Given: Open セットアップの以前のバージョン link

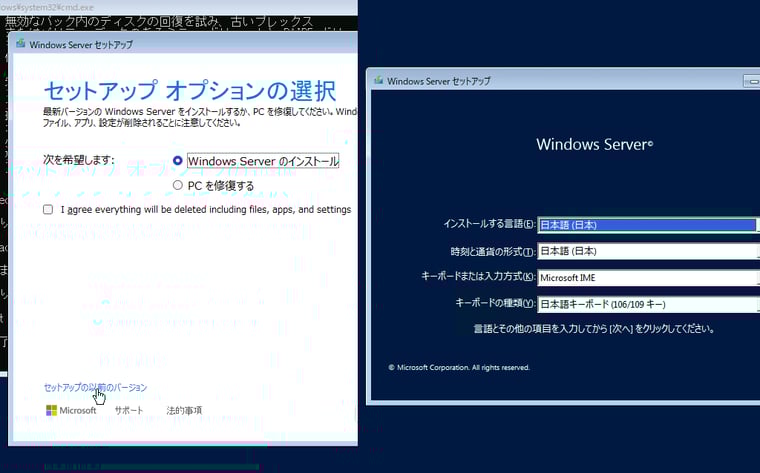Looking at the screenshot, I should coord(95,387).
